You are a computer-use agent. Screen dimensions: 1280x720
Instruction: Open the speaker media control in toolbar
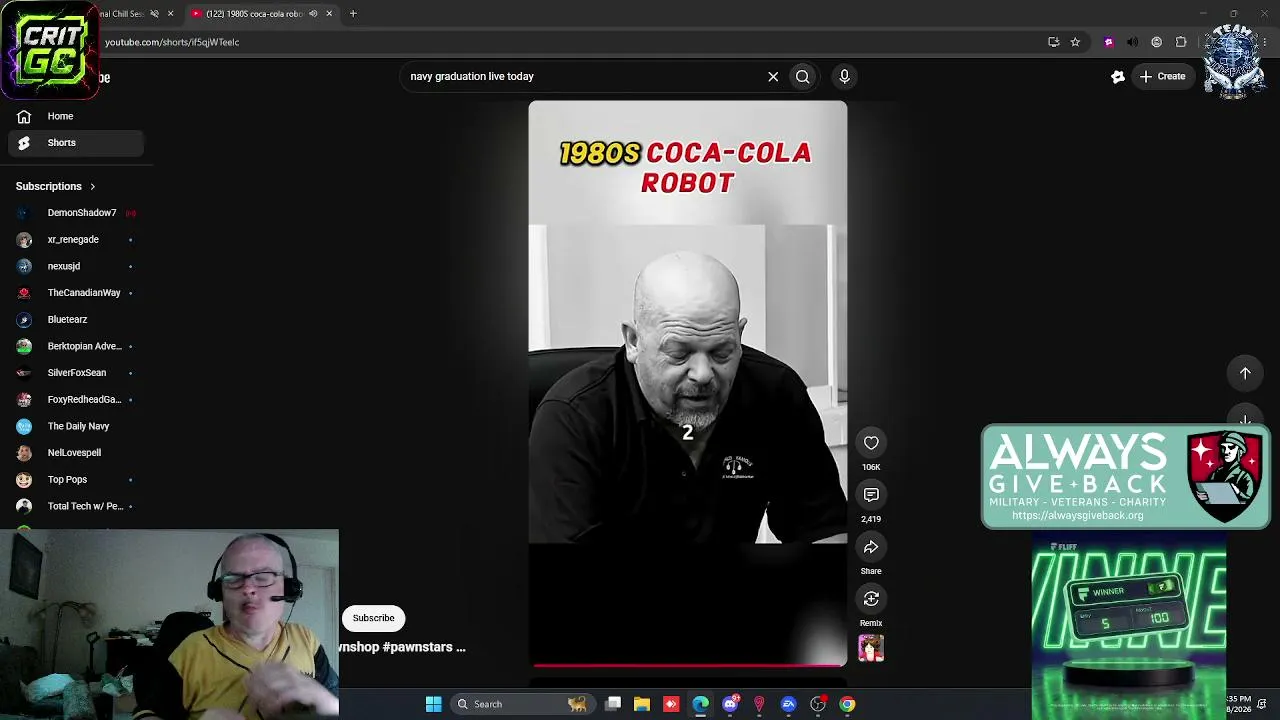[1132, 42]
